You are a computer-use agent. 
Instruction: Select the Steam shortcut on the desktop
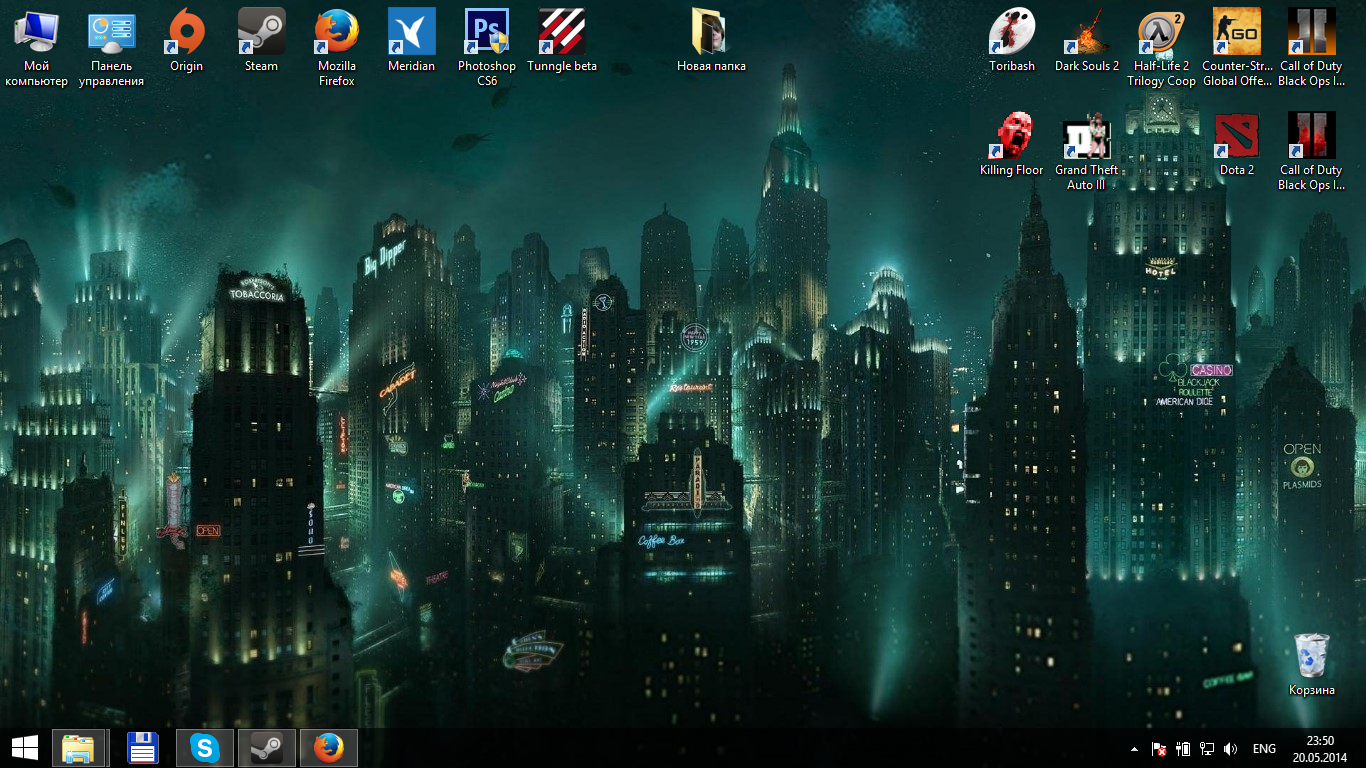261,40
